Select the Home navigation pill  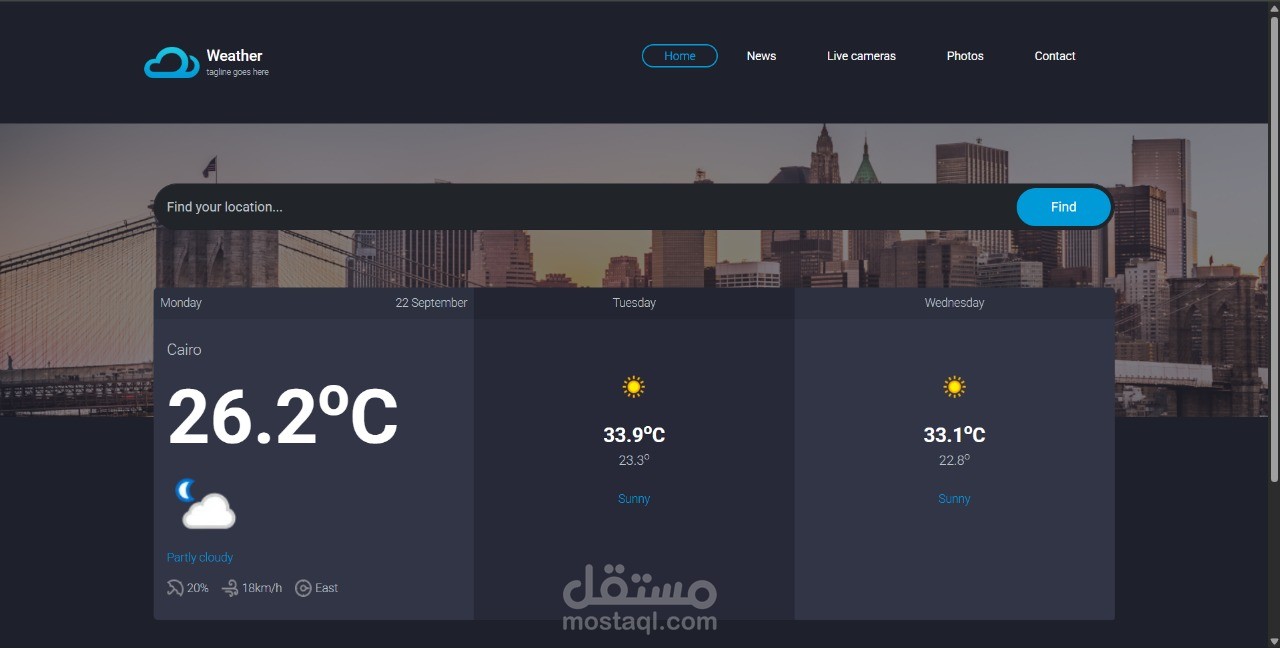[x=679, y=56]
